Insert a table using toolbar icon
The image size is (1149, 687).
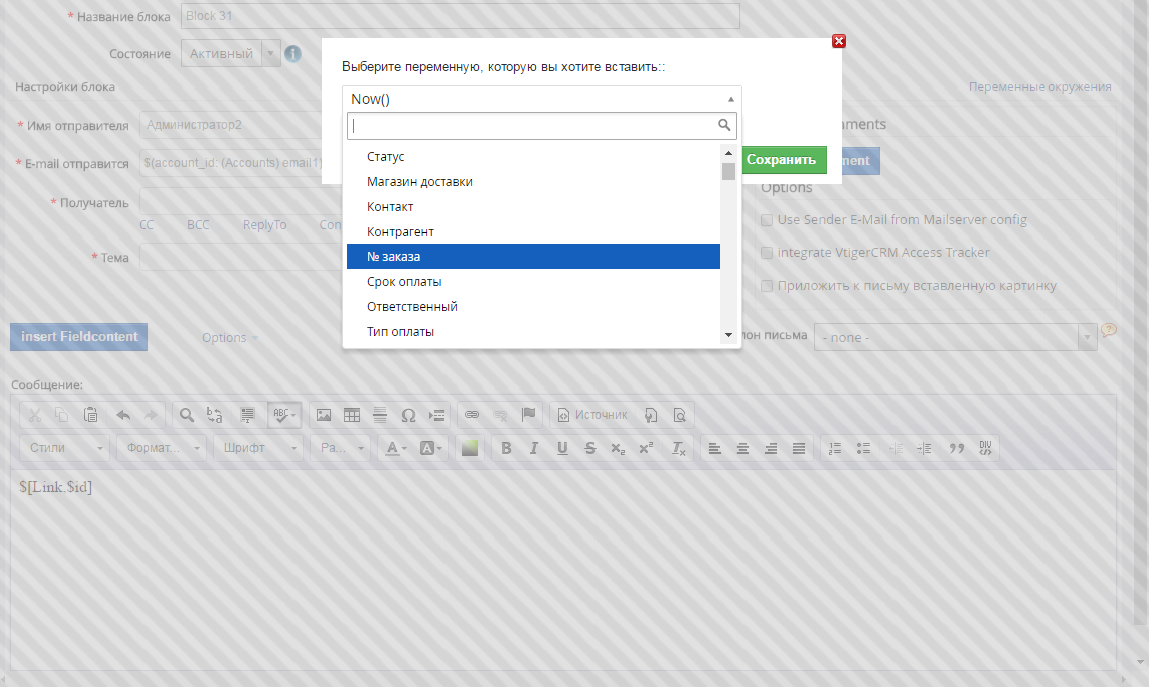coord(352,415)
